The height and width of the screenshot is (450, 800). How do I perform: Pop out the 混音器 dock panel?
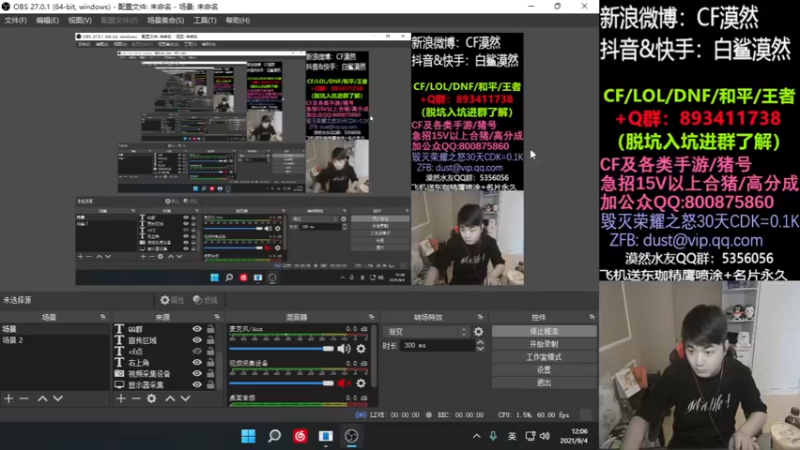pyautogui.click(x=371, y=317)
